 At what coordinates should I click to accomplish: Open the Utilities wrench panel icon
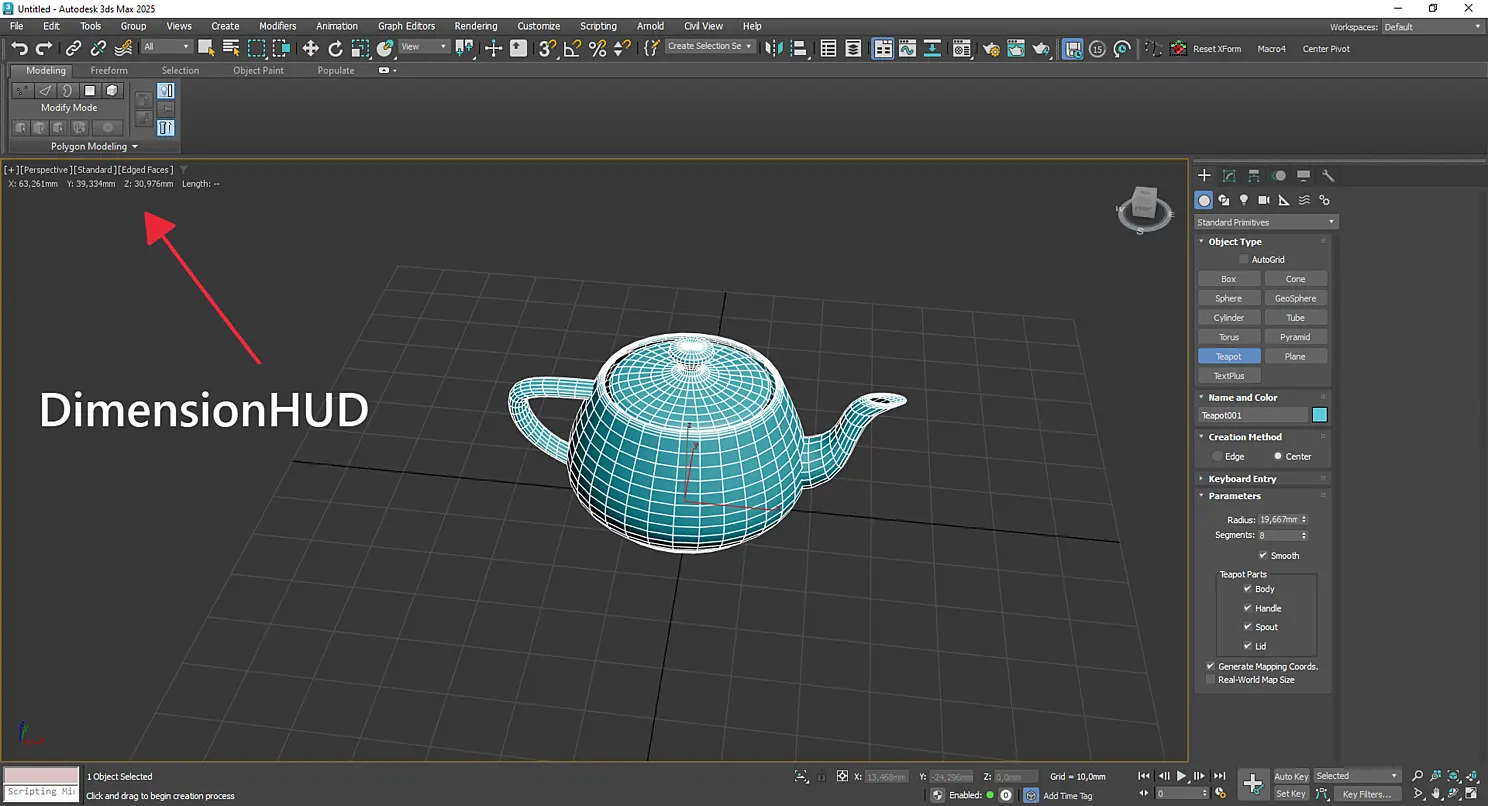(1328, 175)
